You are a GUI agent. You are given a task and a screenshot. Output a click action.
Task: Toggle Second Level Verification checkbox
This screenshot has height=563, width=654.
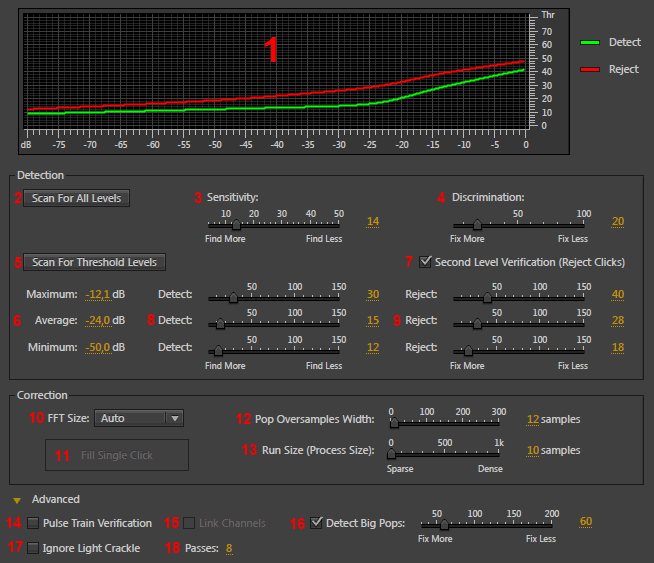click(x=426, y=262)
